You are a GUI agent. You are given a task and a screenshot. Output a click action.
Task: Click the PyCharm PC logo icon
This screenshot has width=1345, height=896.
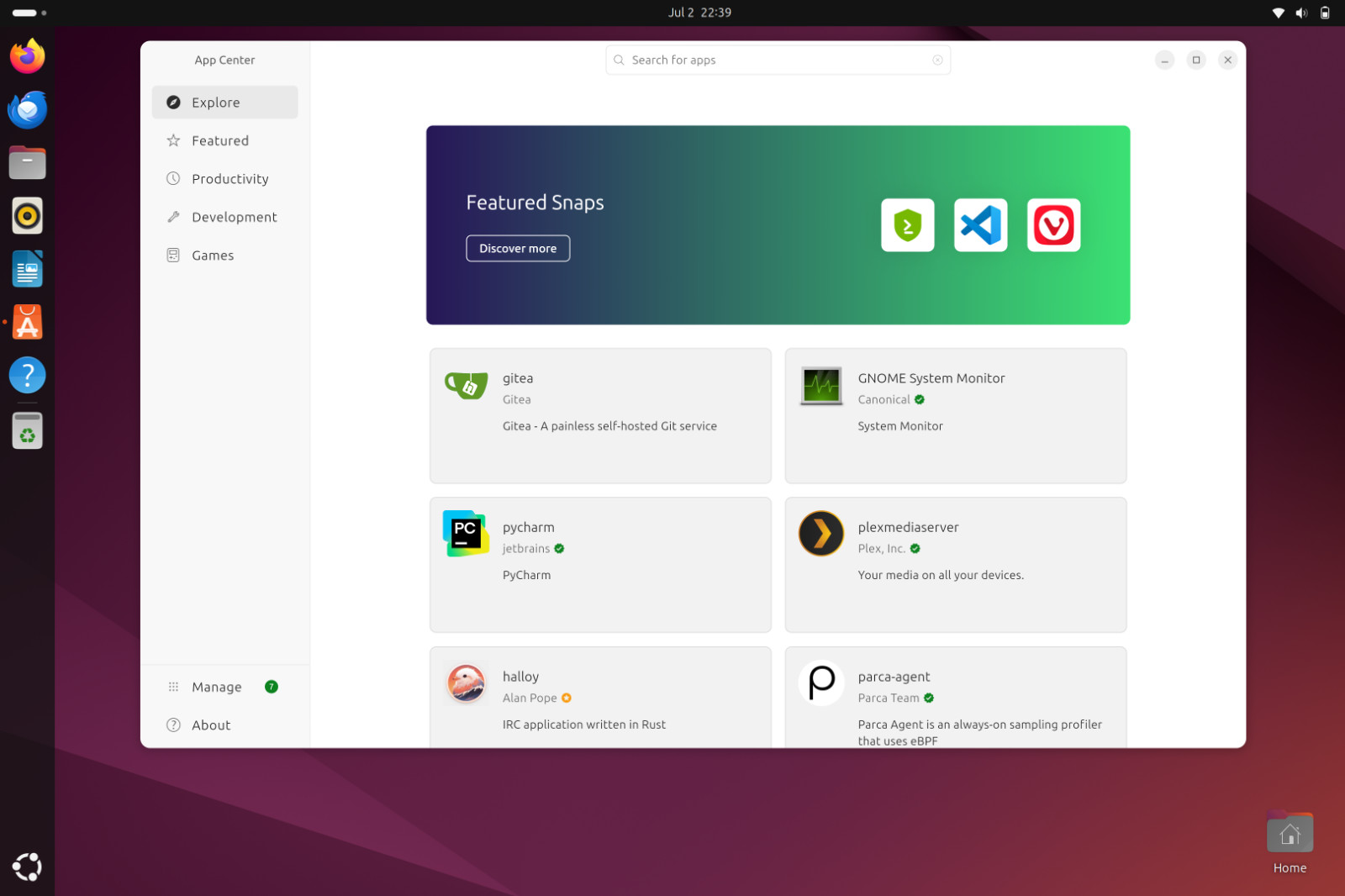(466, 533)
